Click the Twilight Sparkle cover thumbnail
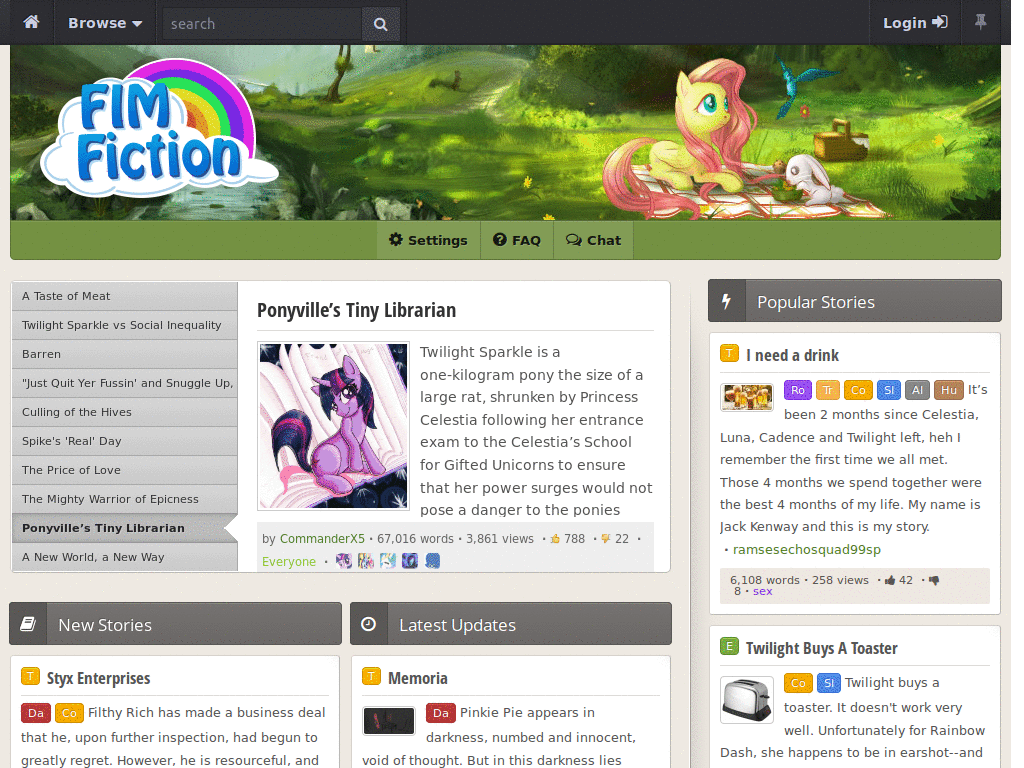 pos(333,426)
